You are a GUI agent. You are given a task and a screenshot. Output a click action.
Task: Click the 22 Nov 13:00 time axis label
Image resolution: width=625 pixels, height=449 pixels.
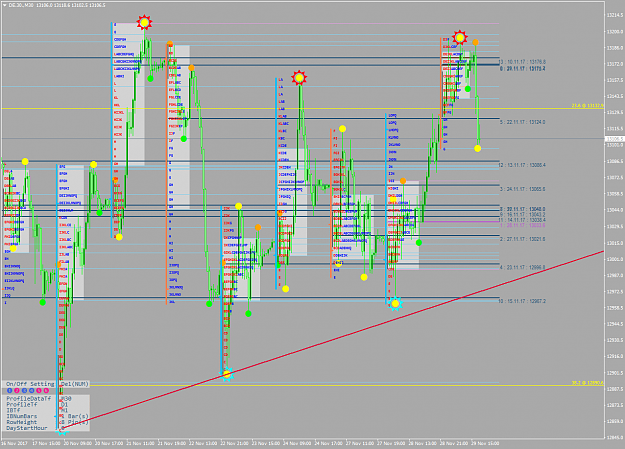point(203,443)
